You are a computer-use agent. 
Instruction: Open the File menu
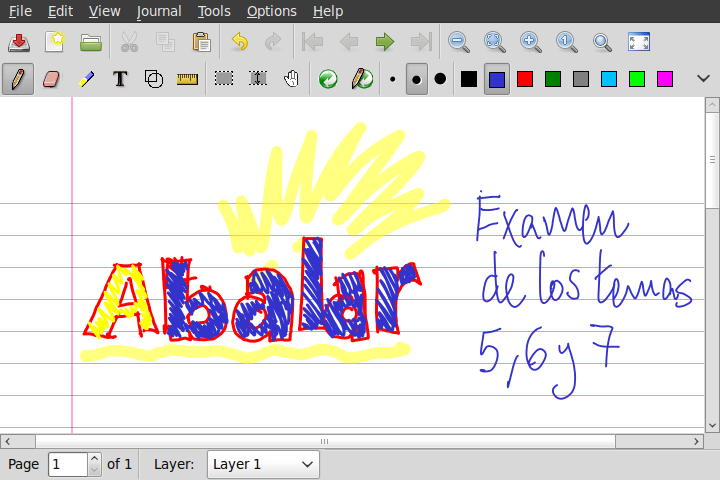20,11
